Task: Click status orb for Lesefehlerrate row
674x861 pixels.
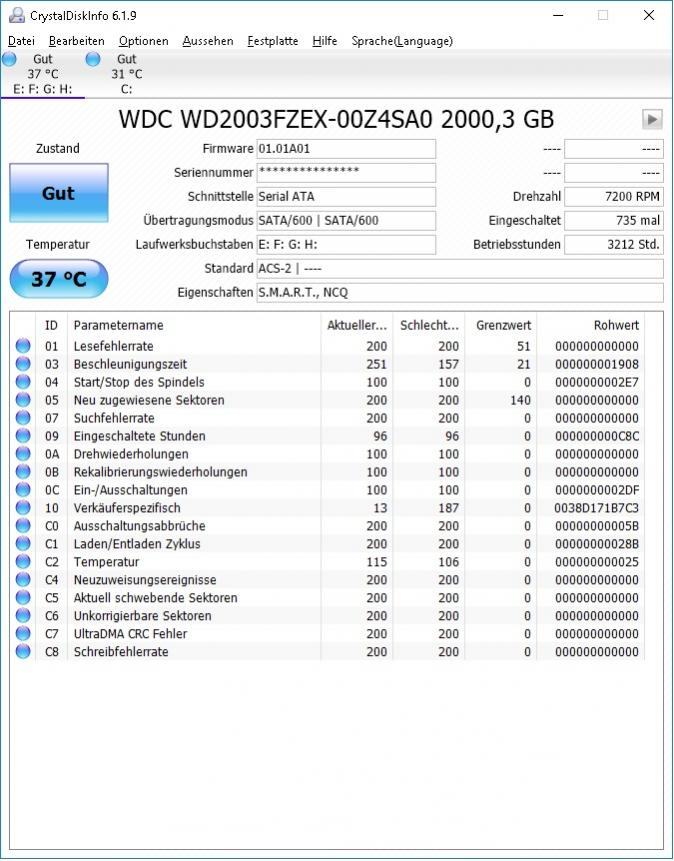Action: tap(23, 346)
